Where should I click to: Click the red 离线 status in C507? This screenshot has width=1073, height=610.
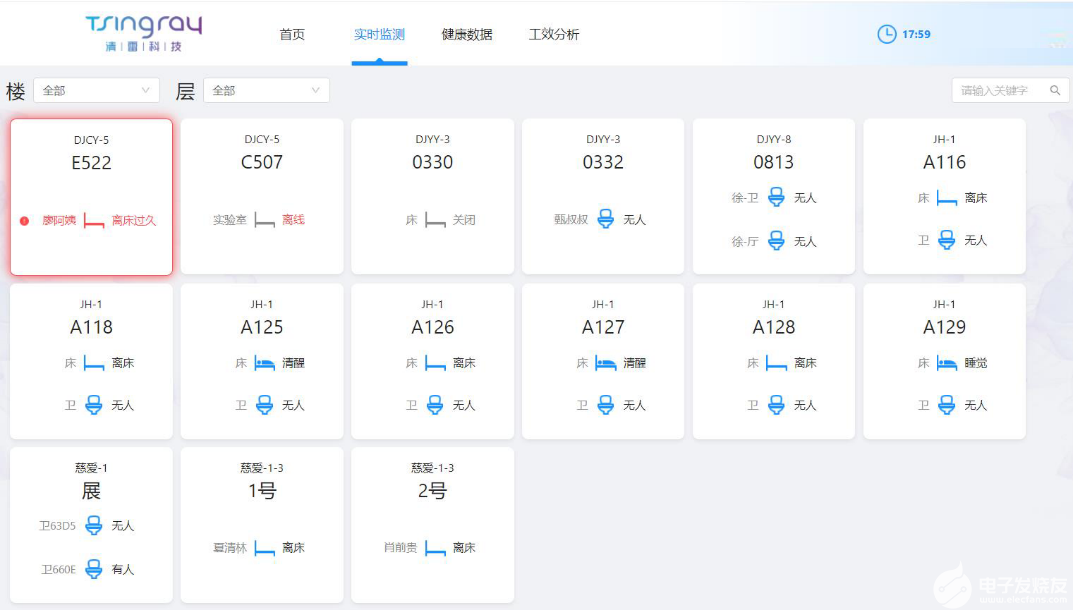click(x=293, y=220)
